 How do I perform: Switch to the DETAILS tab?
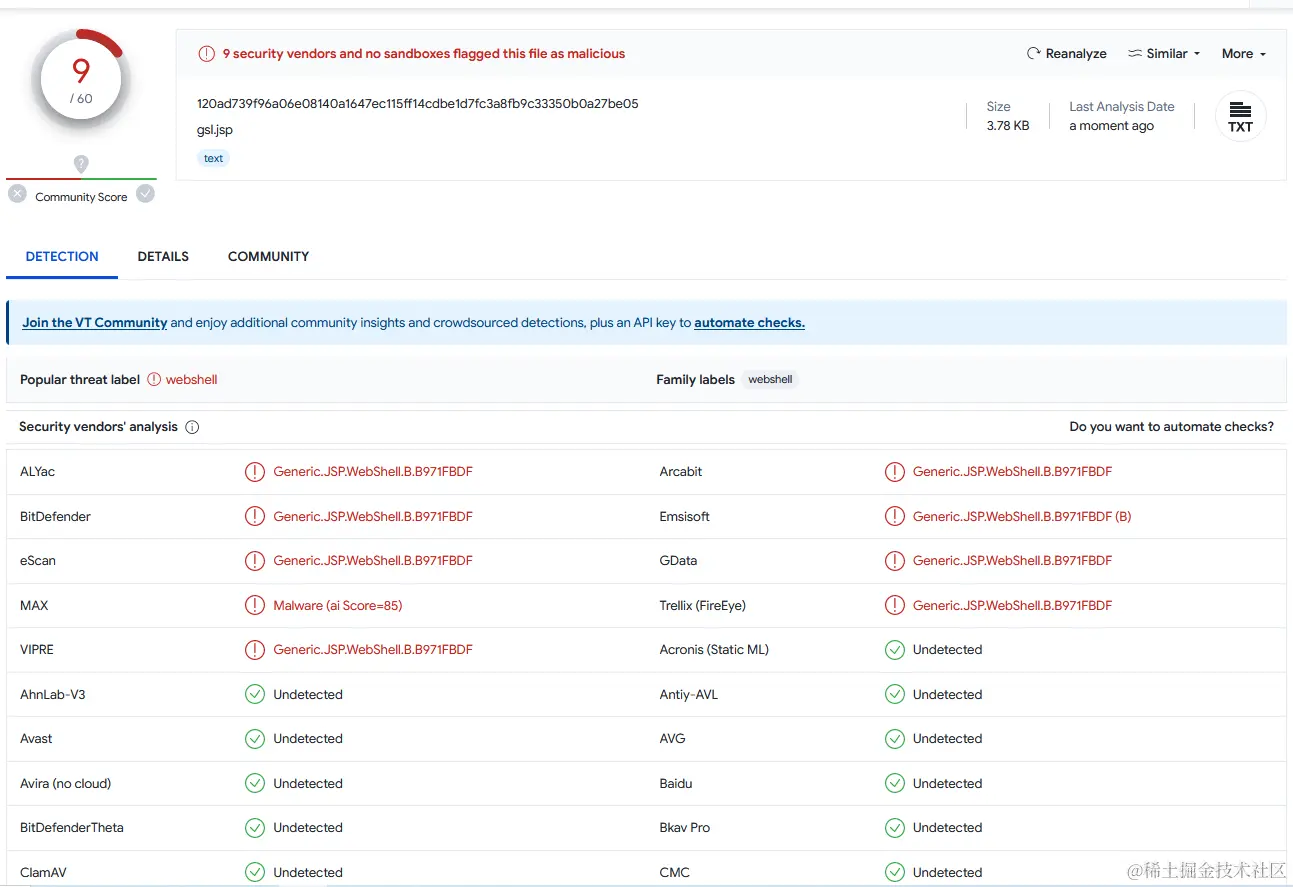[x=163, y=257]
